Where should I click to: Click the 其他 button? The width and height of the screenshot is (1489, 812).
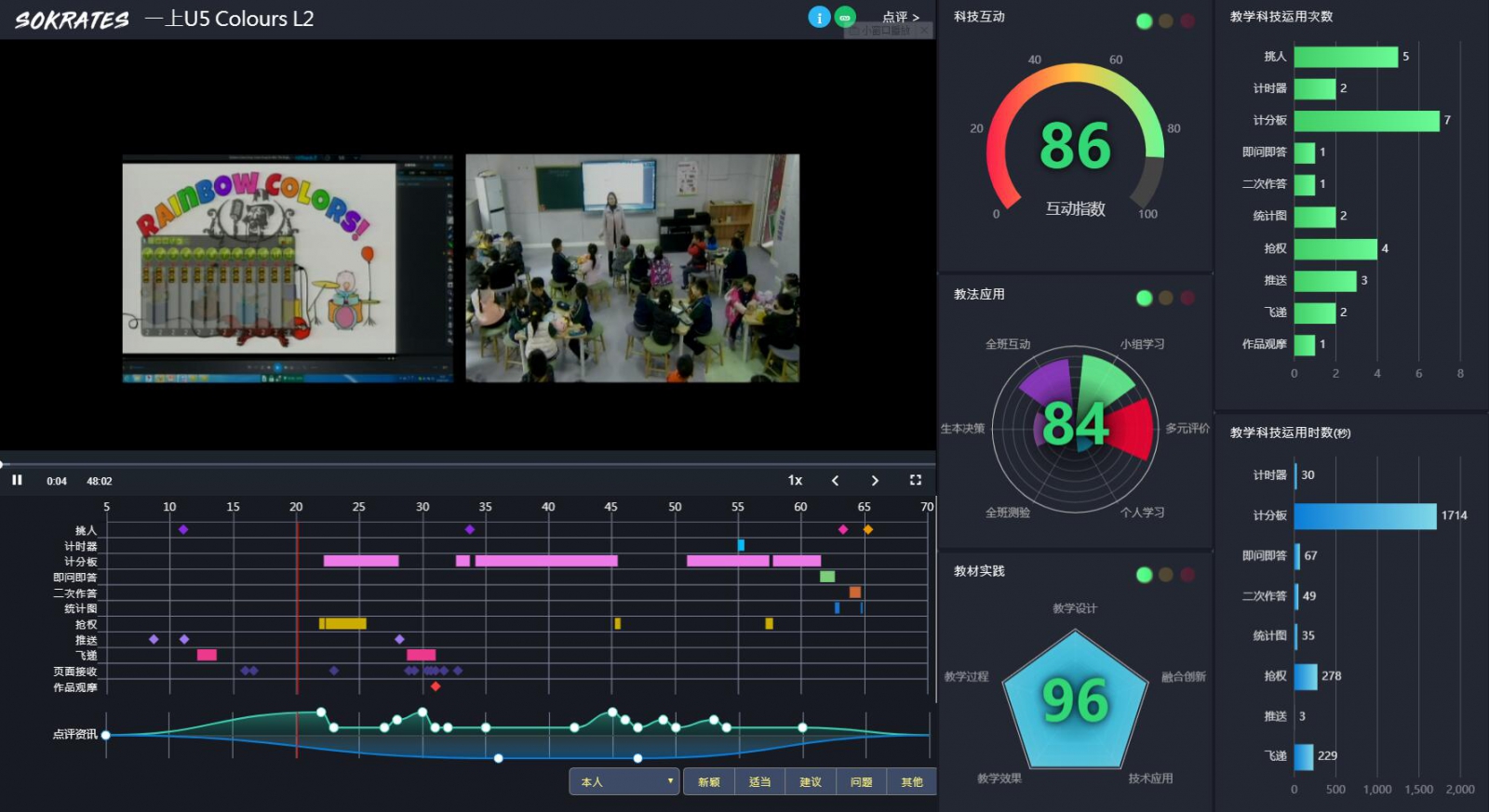[911, 781]
